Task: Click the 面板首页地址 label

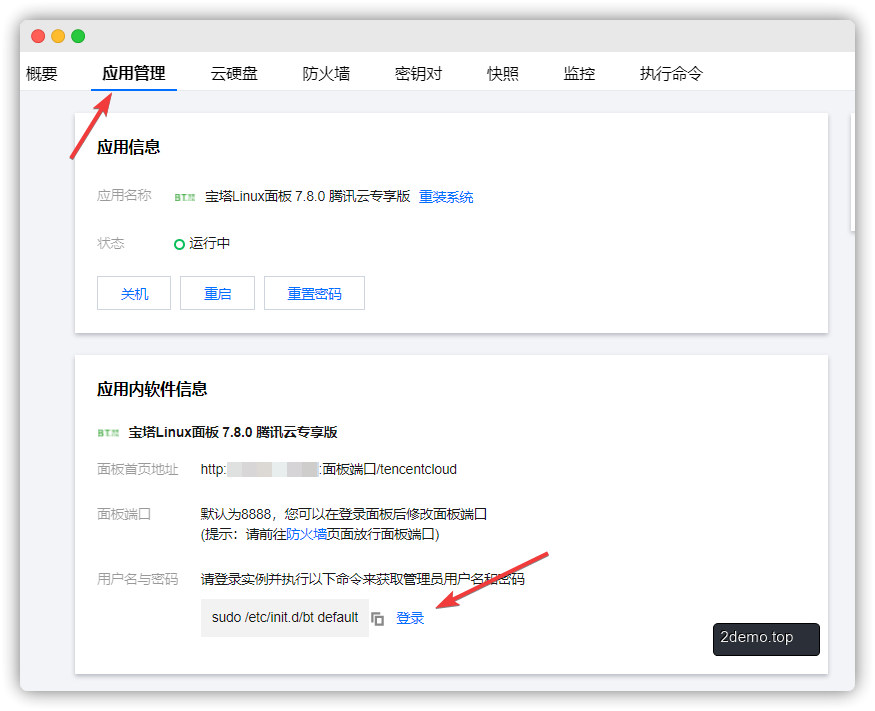Action: pos(138,469)
